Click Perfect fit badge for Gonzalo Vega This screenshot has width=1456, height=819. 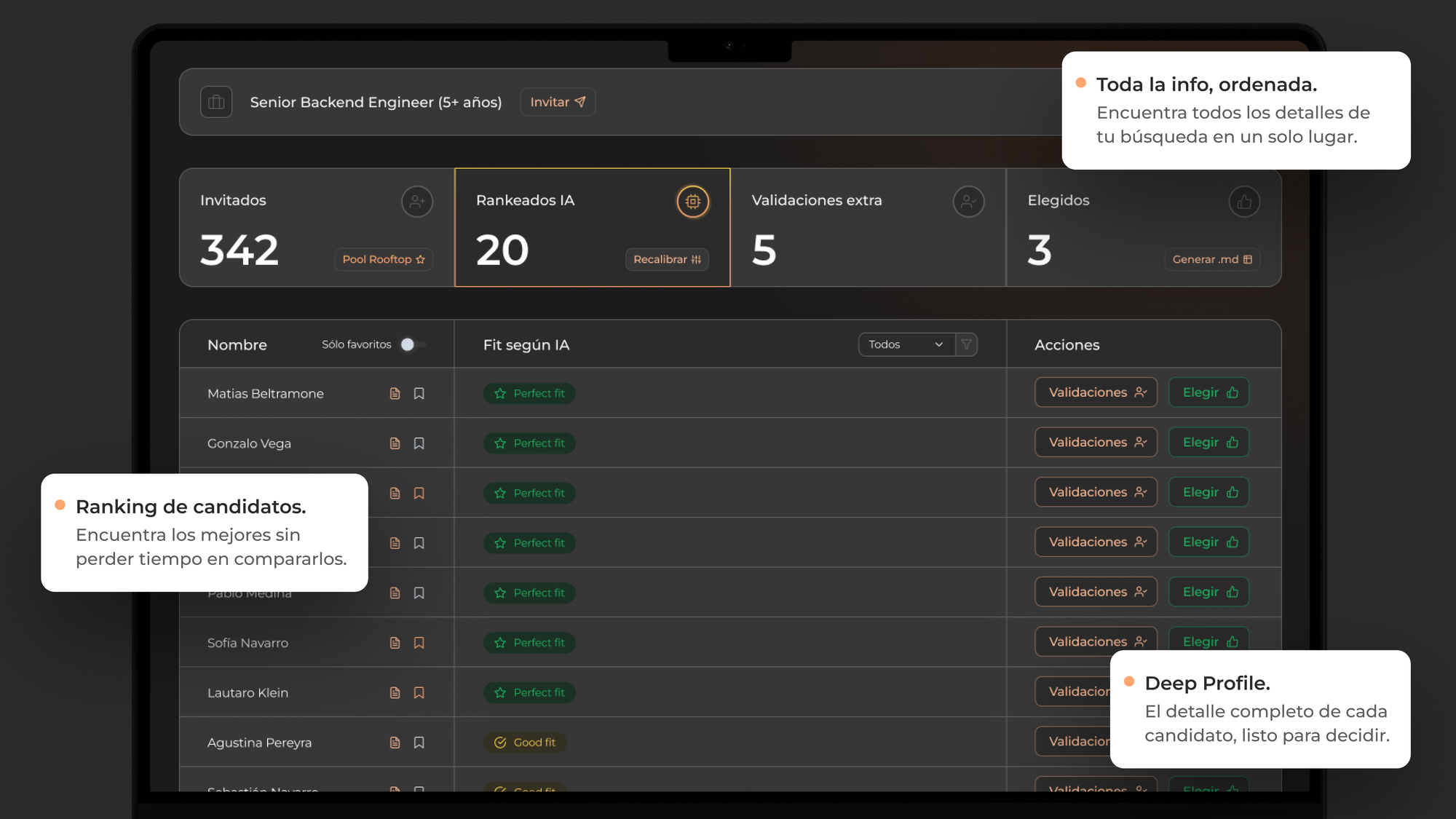(529, 443)
